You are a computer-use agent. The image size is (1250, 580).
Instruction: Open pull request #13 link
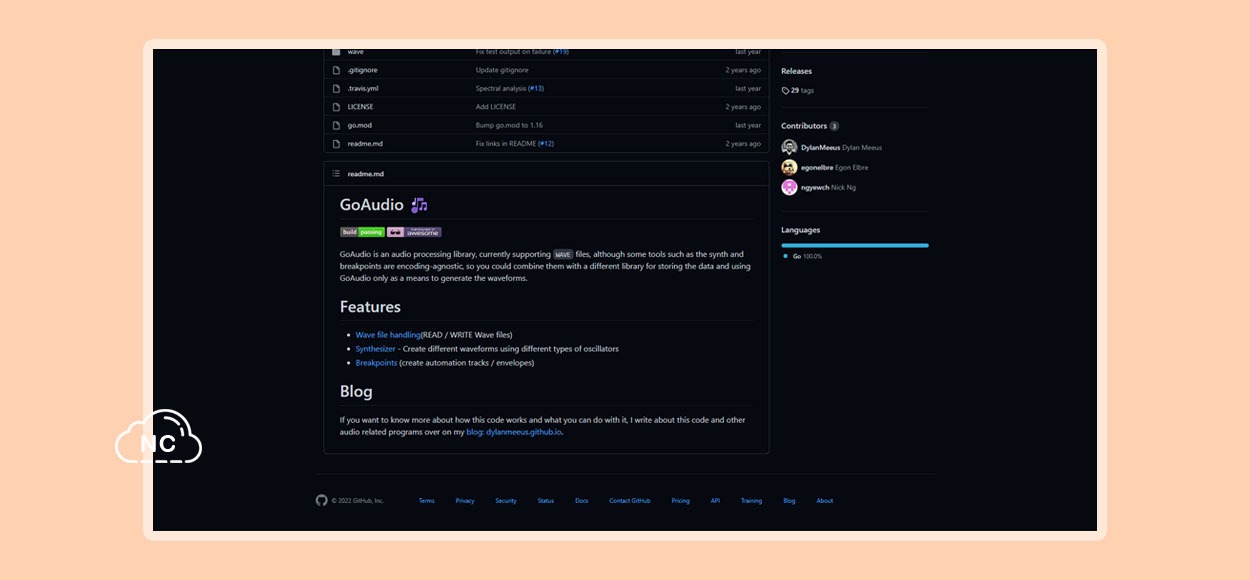pos(536,88)
